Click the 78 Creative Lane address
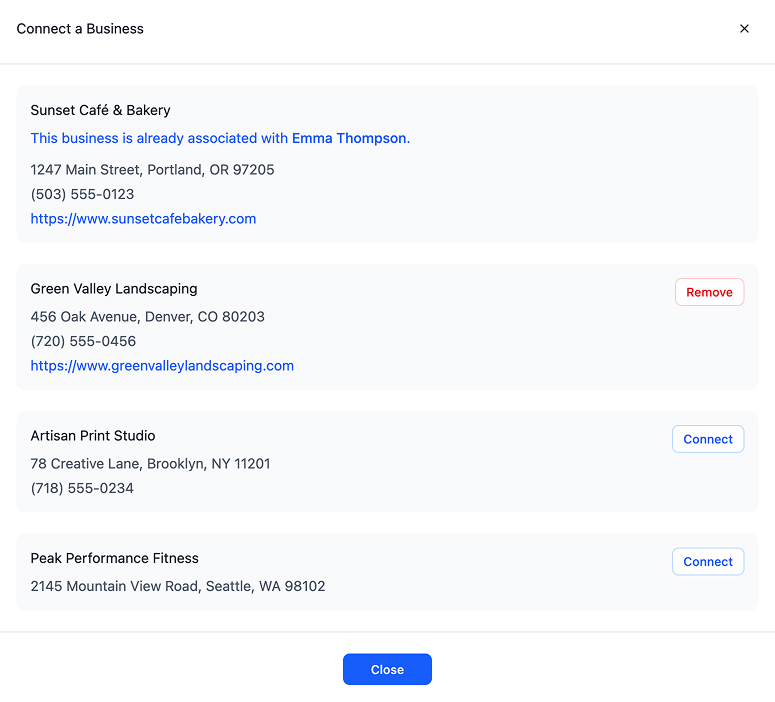 tap(150, 464)
